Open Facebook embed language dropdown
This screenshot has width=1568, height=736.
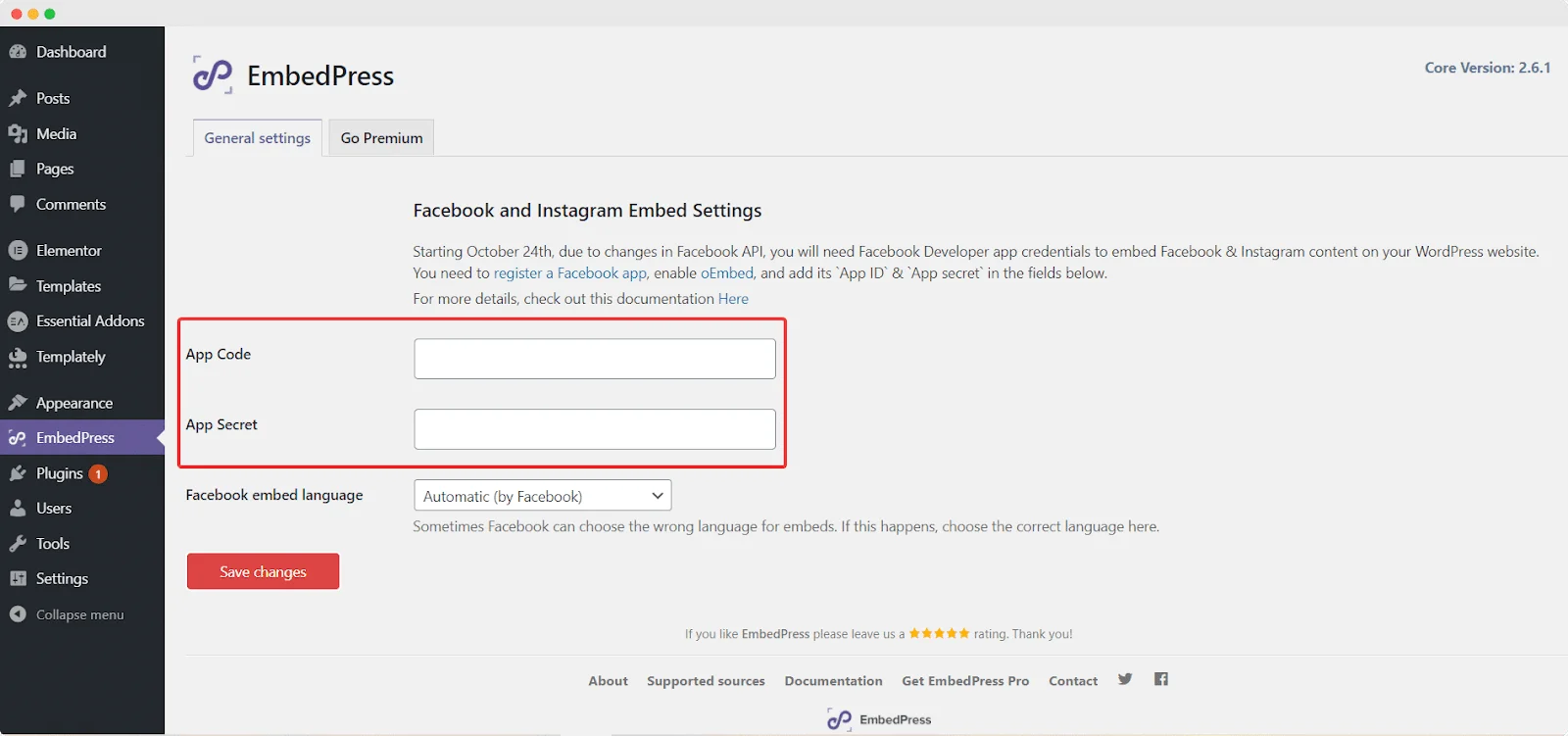click(x=543, y=496)
